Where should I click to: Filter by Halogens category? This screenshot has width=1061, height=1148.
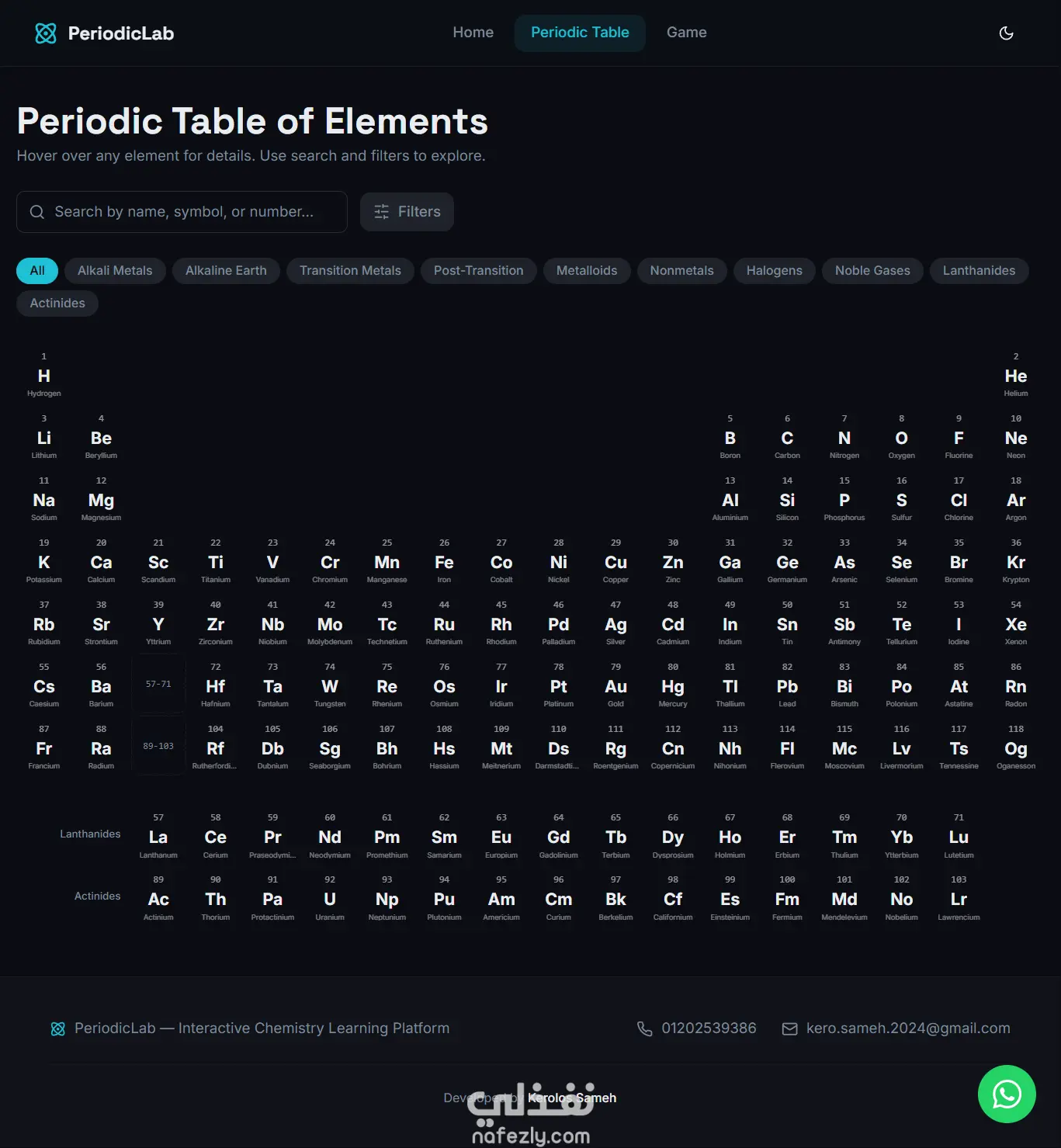point(774,270)
